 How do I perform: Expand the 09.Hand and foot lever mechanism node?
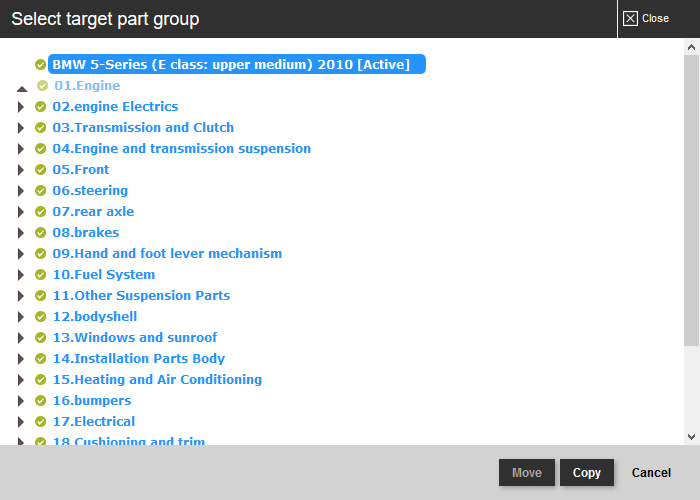coord(21,254)
